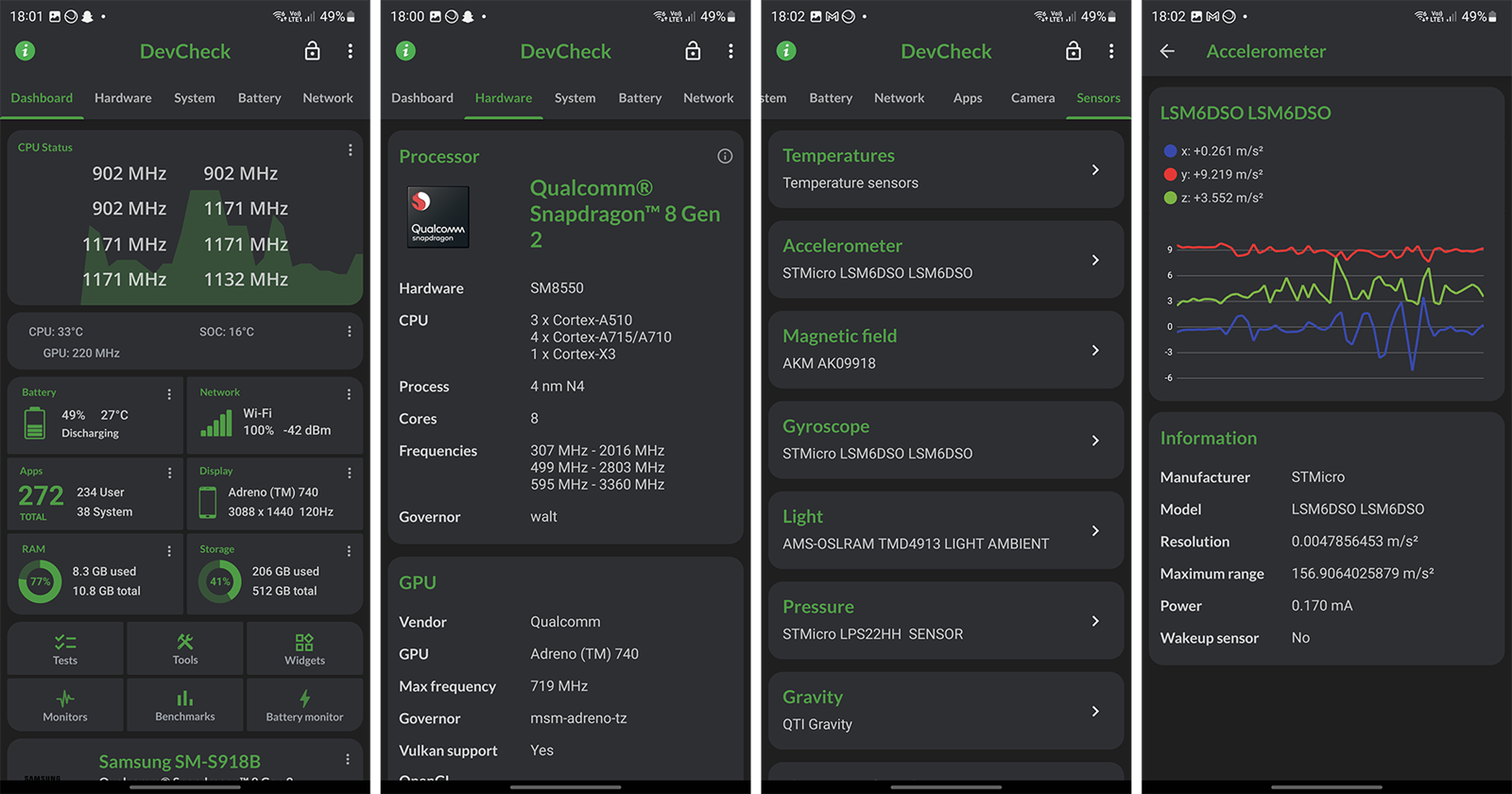Tap the walt CPU governor value
Image resolution: width=1512 pixels, height=794 pixels.
543,517
